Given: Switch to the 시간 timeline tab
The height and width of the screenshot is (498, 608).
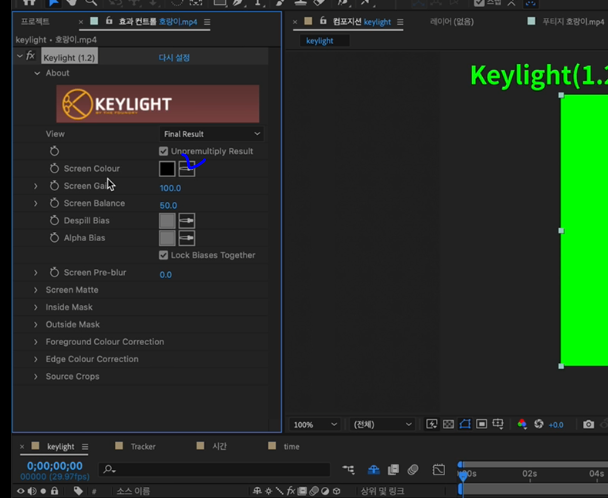Looking at the screenshot, I should click(x=219, y=446).
